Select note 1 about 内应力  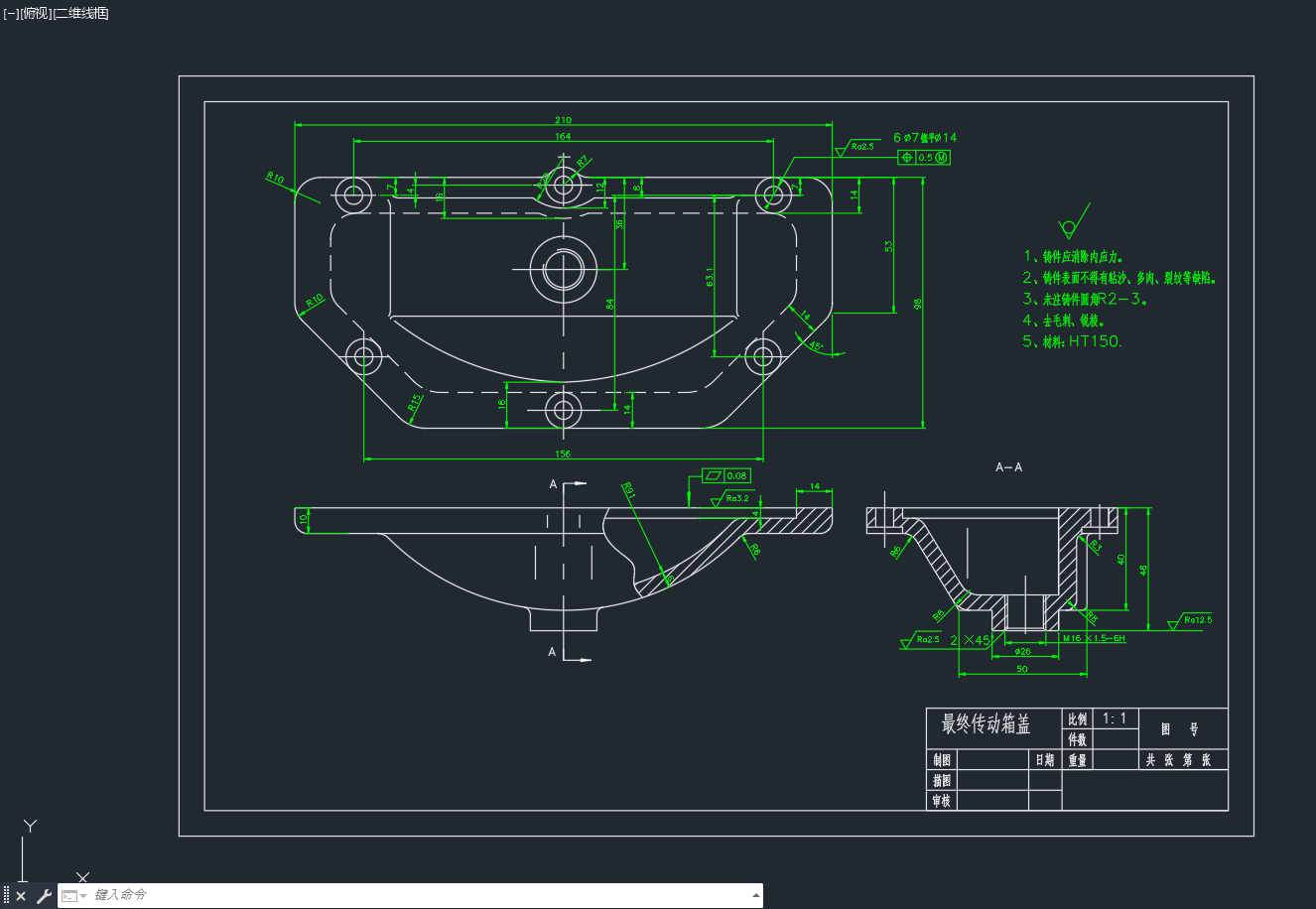tap(1073, 258)
